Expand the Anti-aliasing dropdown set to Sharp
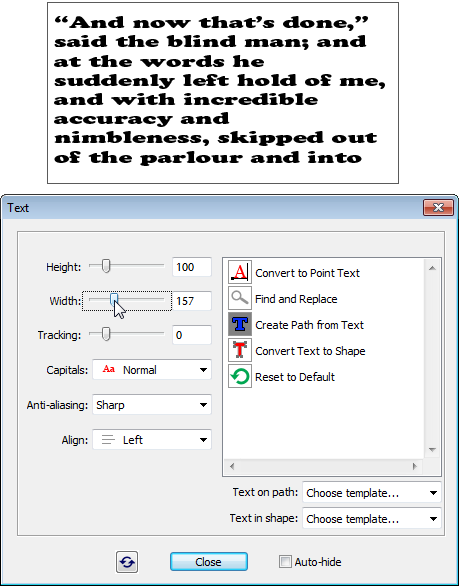The width and height of the screenshot is (459, 588). 152,405
